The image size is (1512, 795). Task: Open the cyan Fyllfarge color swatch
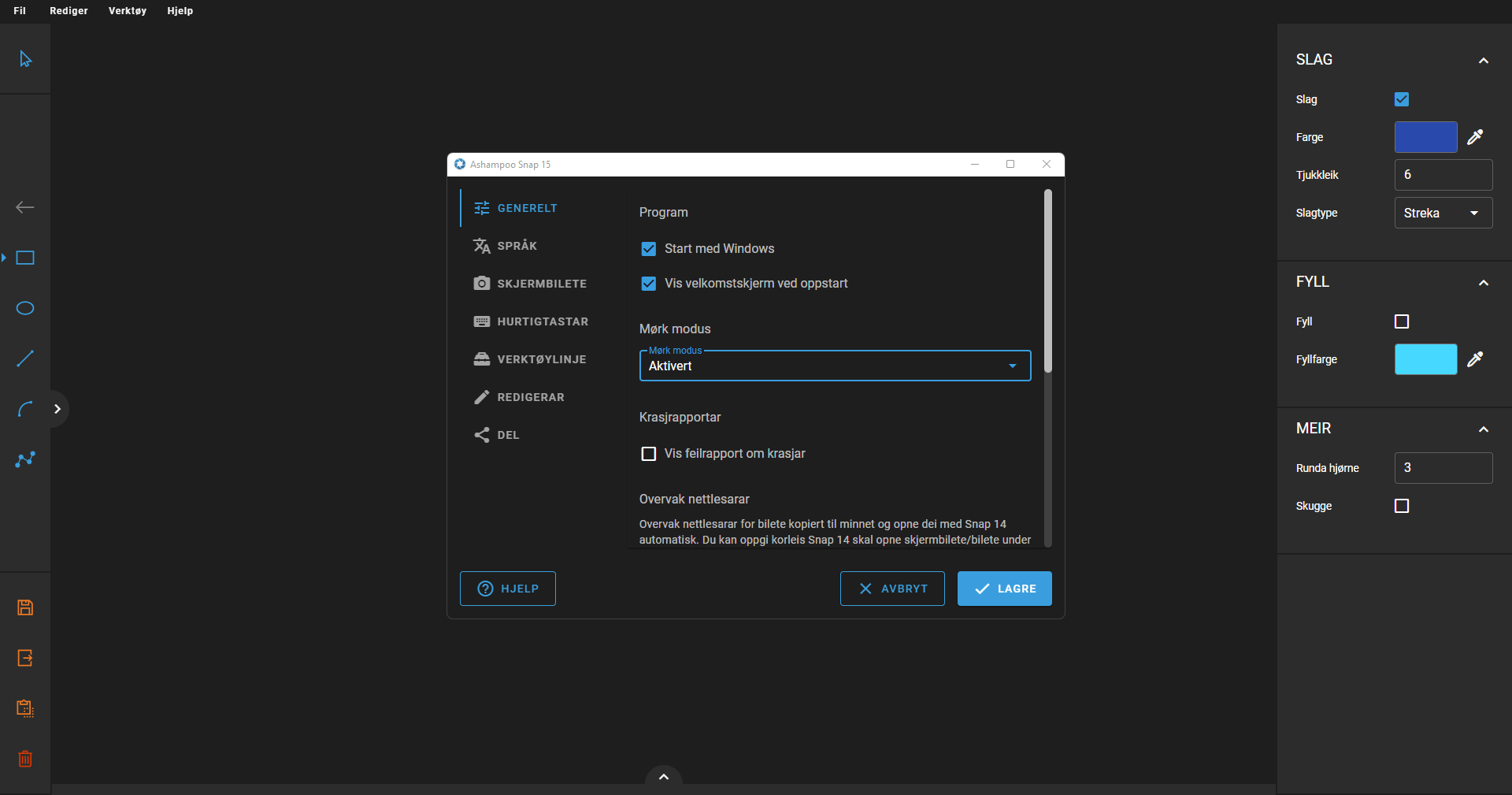1426,359
